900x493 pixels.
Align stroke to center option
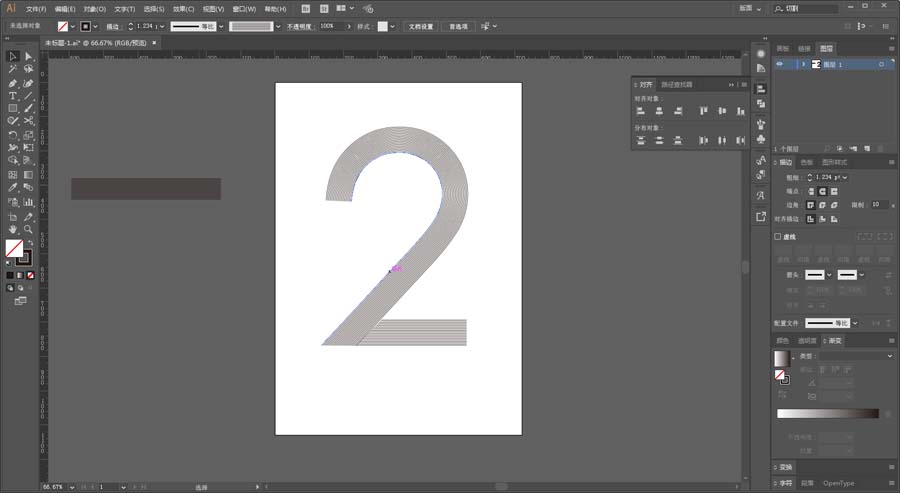click(x=810, y=219)
